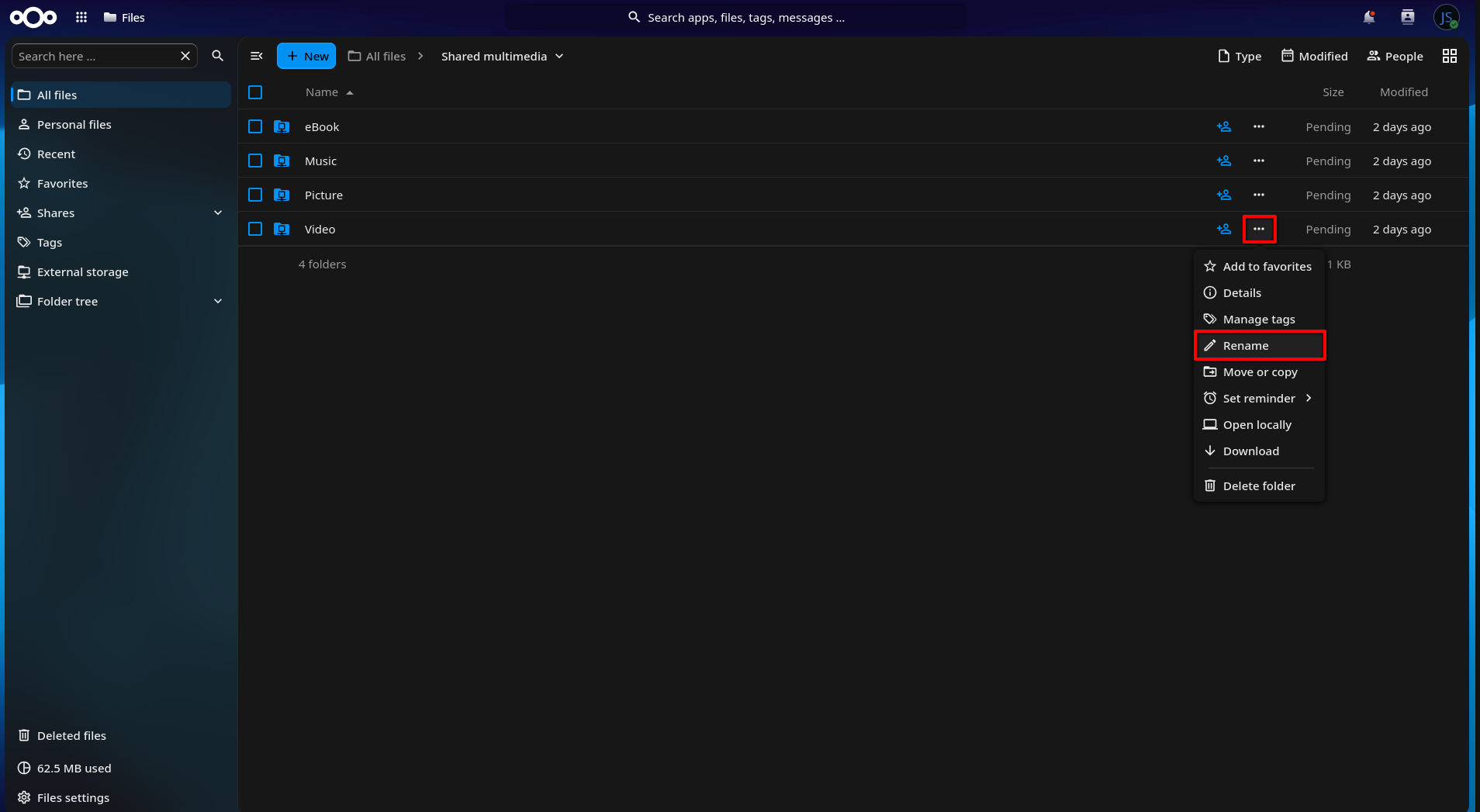Viewport: 1480px width, 812px height.
Task: Select the eBook folder checkbox
Action: 255,126
